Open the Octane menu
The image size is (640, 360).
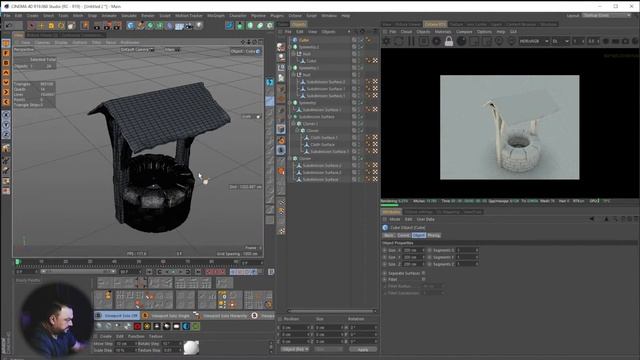[x=295, y=16]
